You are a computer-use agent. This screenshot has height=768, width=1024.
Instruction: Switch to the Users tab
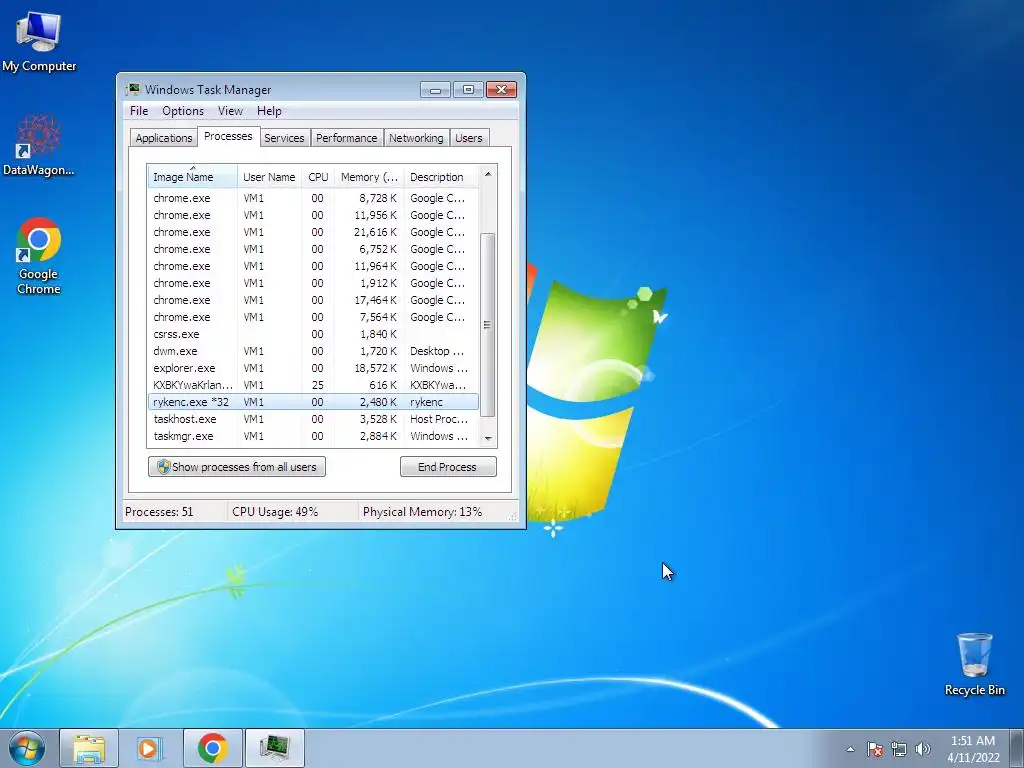point(469,138)
